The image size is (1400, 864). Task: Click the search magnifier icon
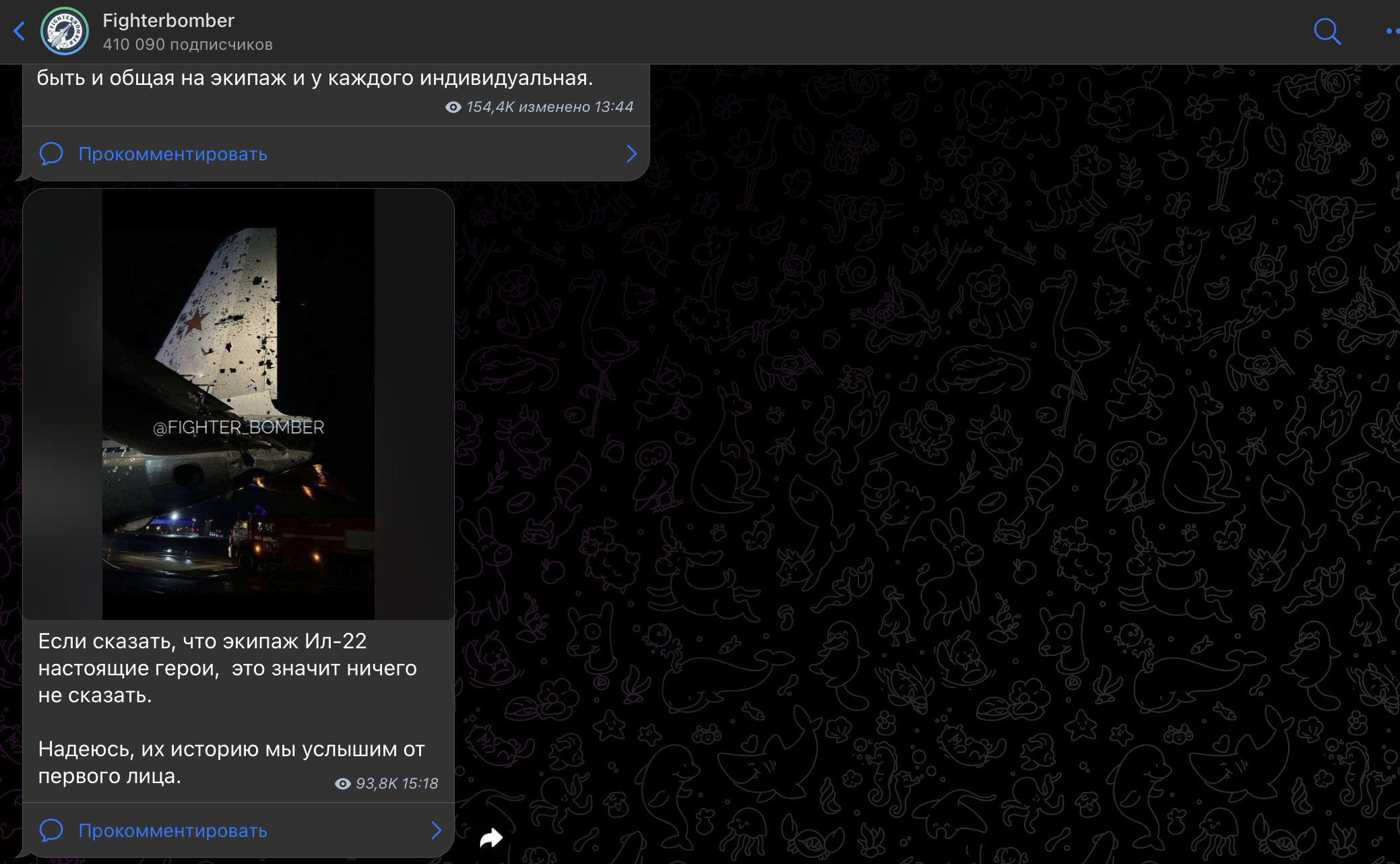[x=1327, y=31]
